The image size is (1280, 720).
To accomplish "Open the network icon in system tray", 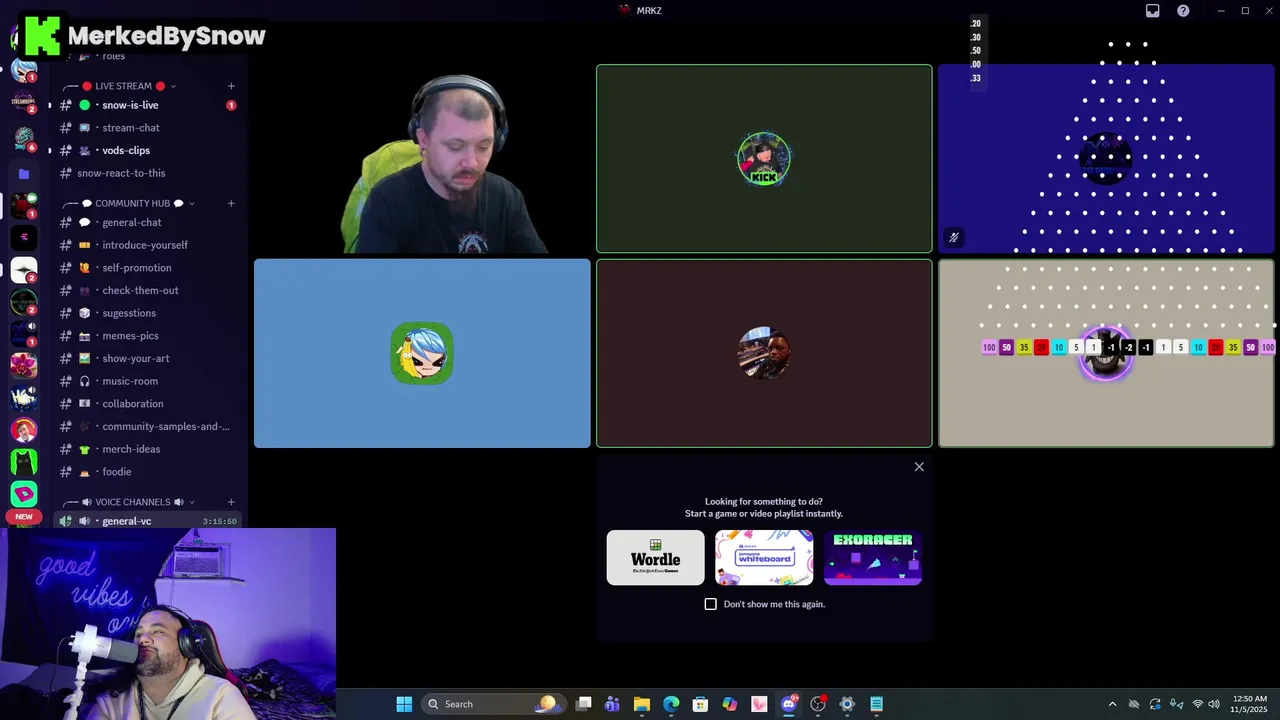I will pos(1197,704).
